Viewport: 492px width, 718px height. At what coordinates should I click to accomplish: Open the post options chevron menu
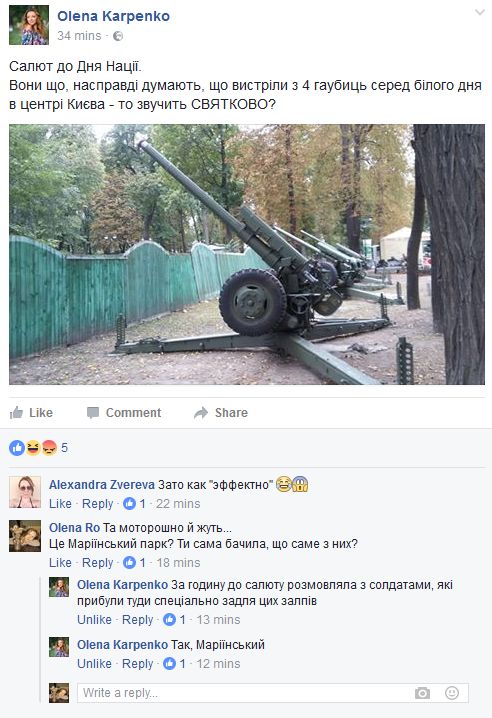480,12
